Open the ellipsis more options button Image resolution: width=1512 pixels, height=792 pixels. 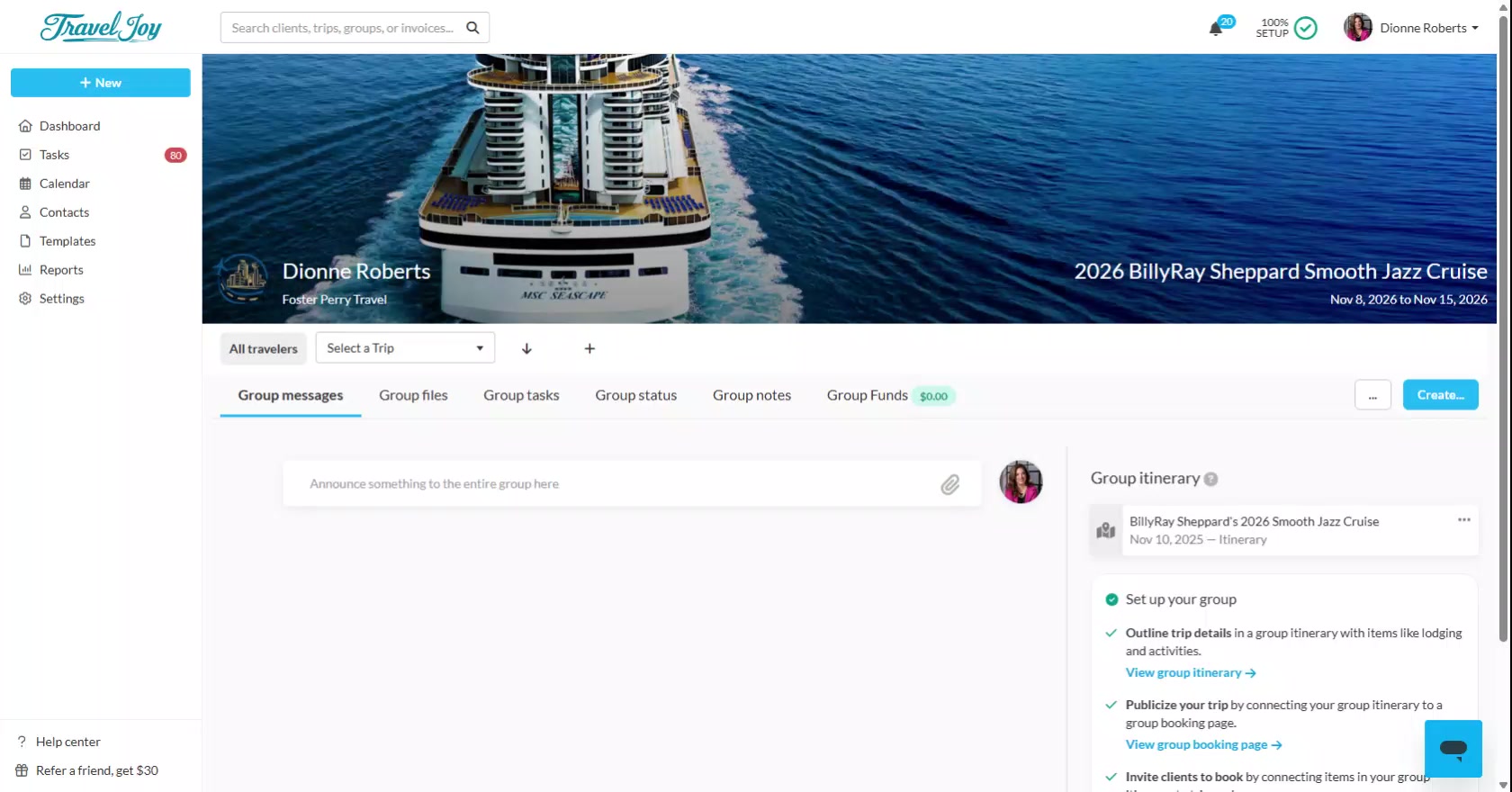[1372, 395]
